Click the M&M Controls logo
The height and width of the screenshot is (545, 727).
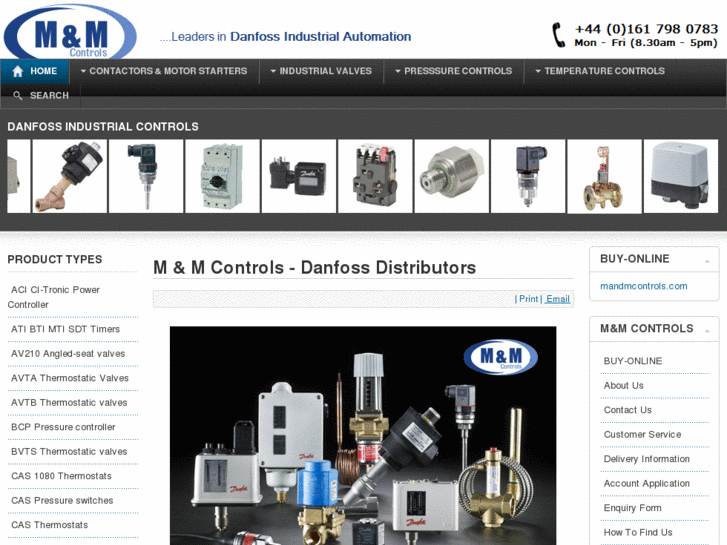70,32
